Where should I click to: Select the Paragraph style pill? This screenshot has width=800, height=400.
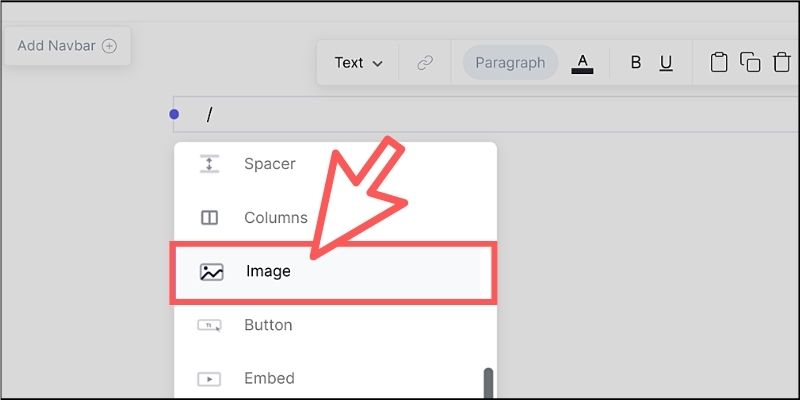(x=510, y=63)
